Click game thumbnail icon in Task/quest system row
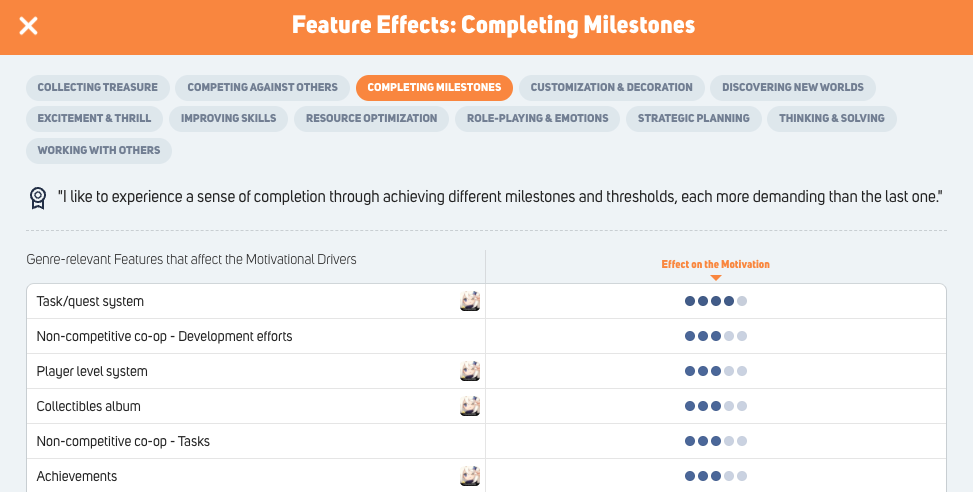The image size is (973, 492). pos(470,302)
